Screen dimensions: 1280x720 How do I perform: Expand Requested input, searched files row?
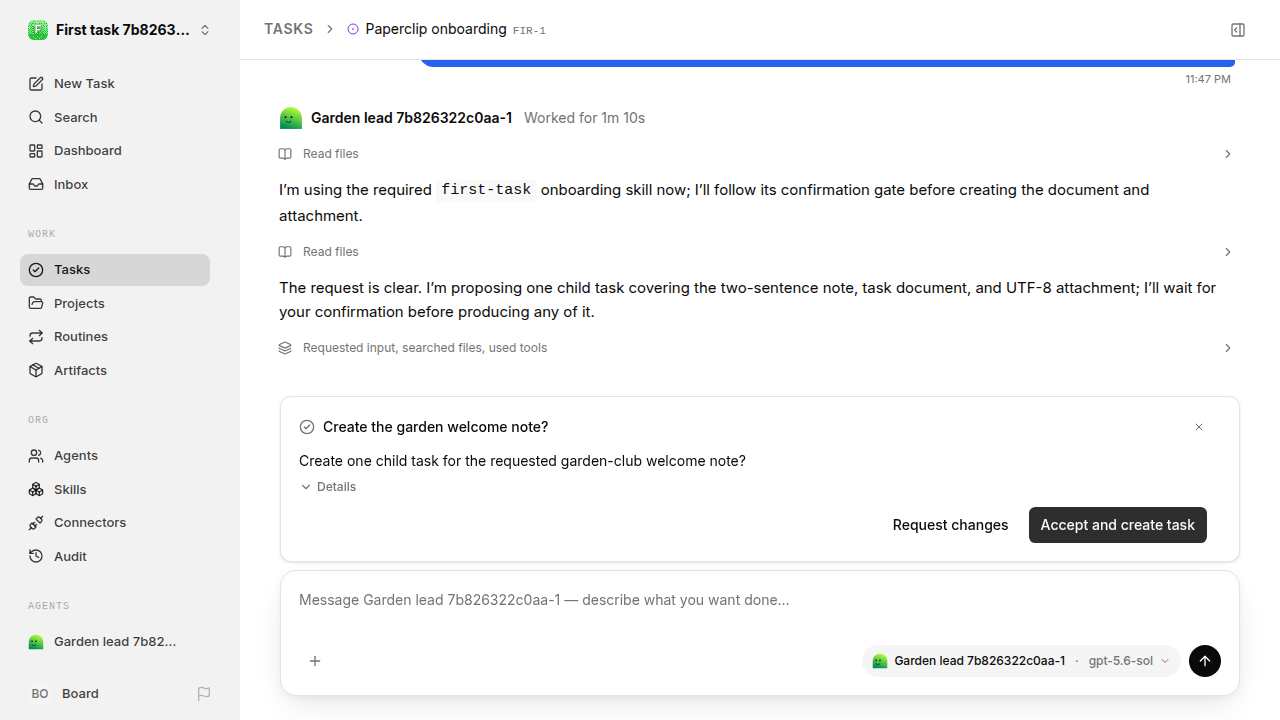tap(756, 348)
